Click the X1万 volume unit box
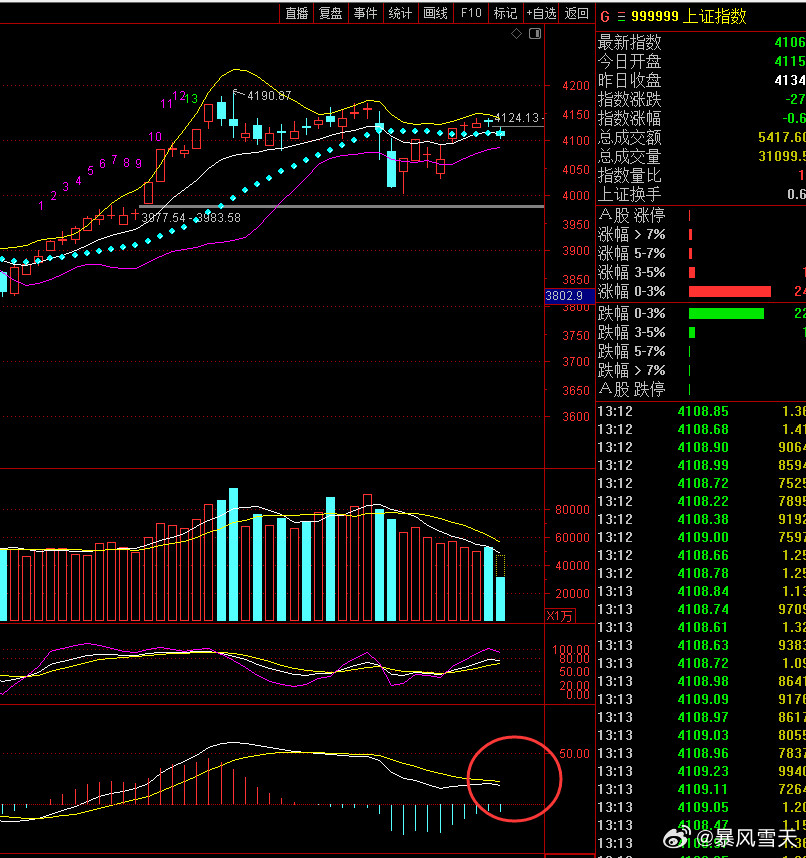The image size is (806, 858). tap(560, 616)
